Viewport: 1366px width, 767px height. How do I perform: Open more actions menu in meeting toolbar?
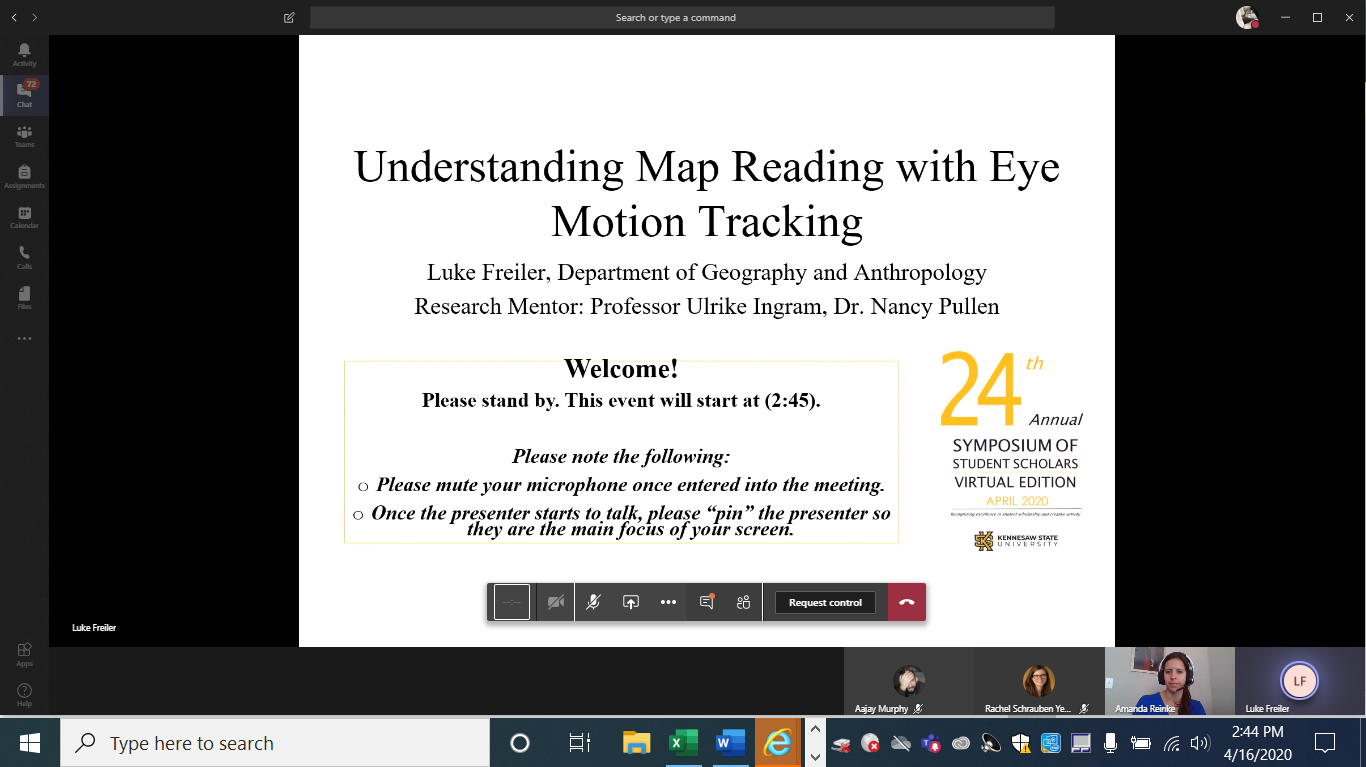(x=668, y=602)
